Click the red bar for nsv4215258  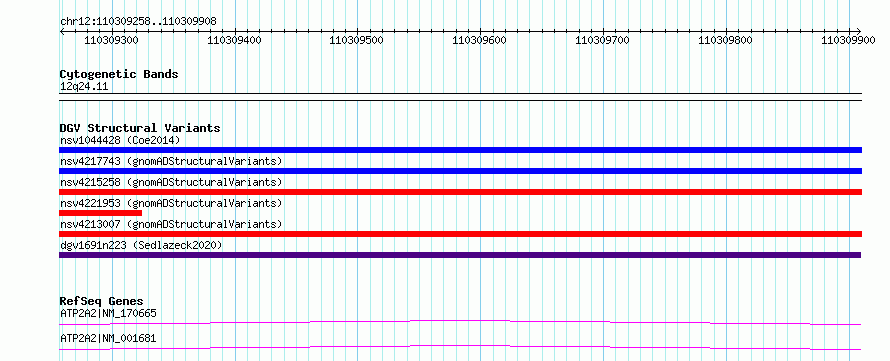click(460, 192)
